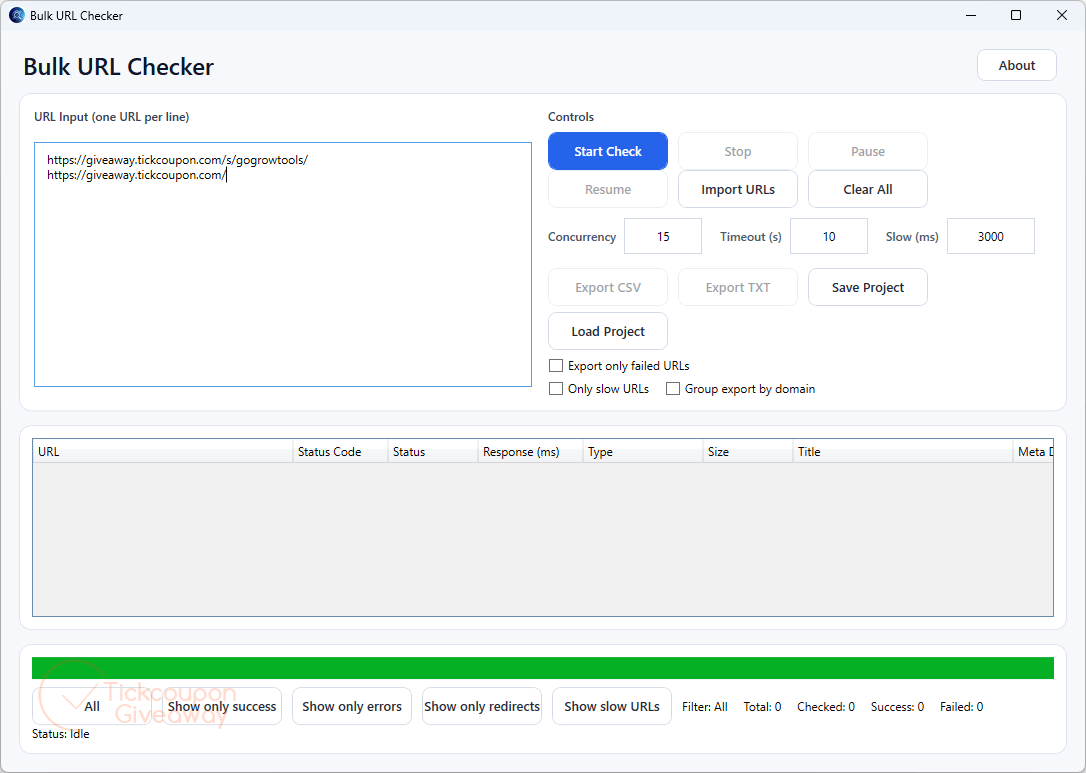This screenshot has height=773, width=1086.
Task: Close the Bulk URL Checker window
Action: pos(1062,15)
